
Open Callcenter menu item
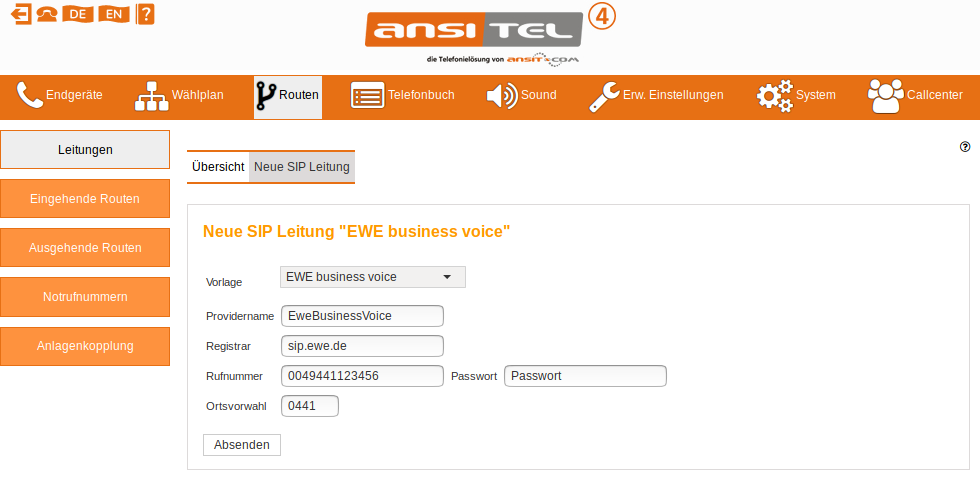tap(915, 96)
